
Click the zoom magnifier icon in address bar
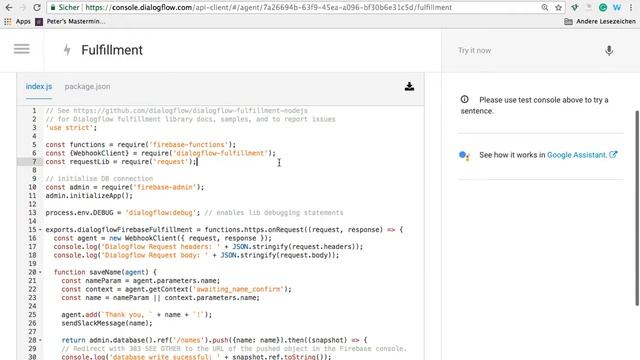(x=544, y=7)
